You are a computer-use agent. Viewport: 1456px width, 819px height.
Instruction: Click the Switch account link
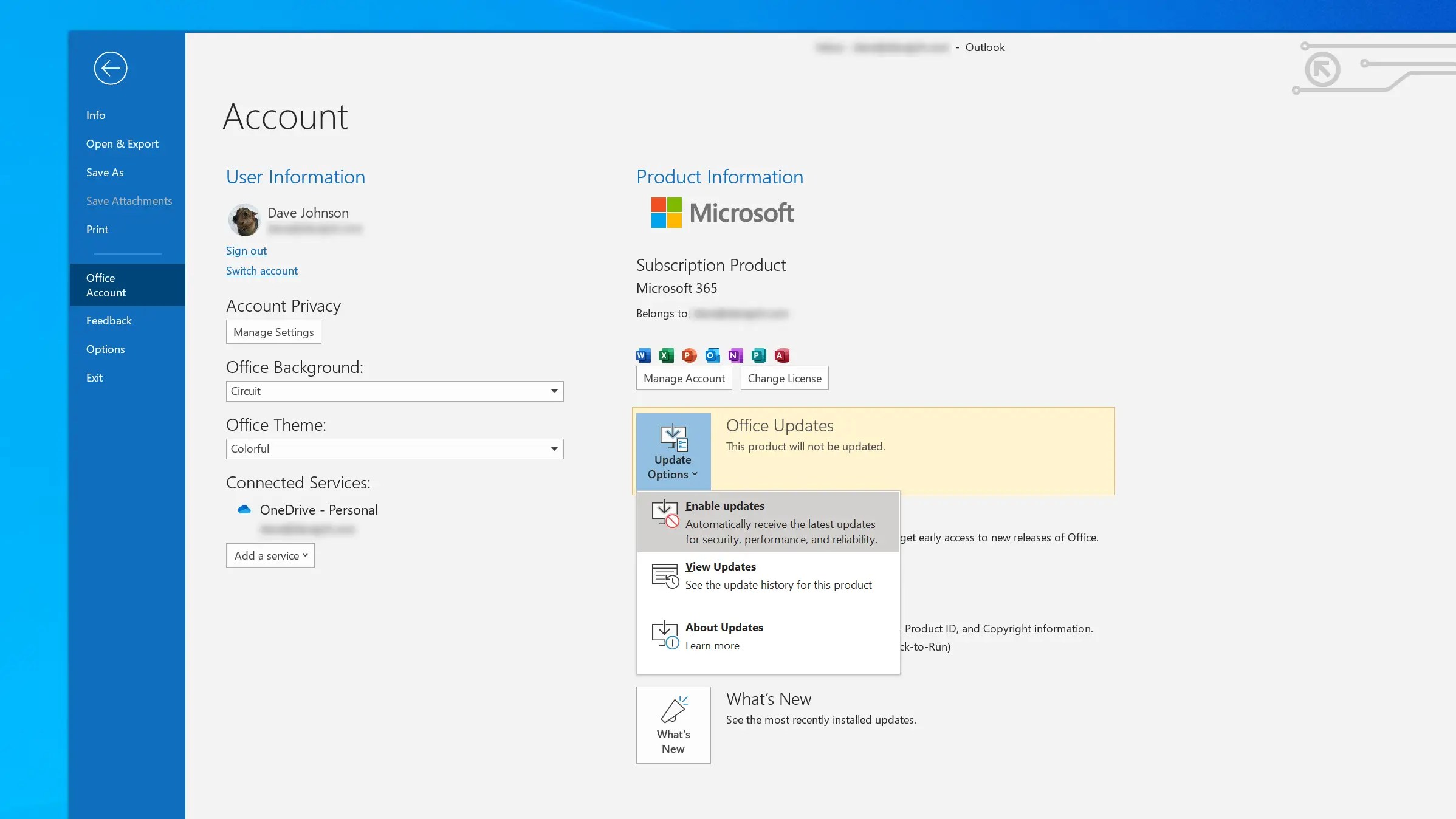pos(262,271)
